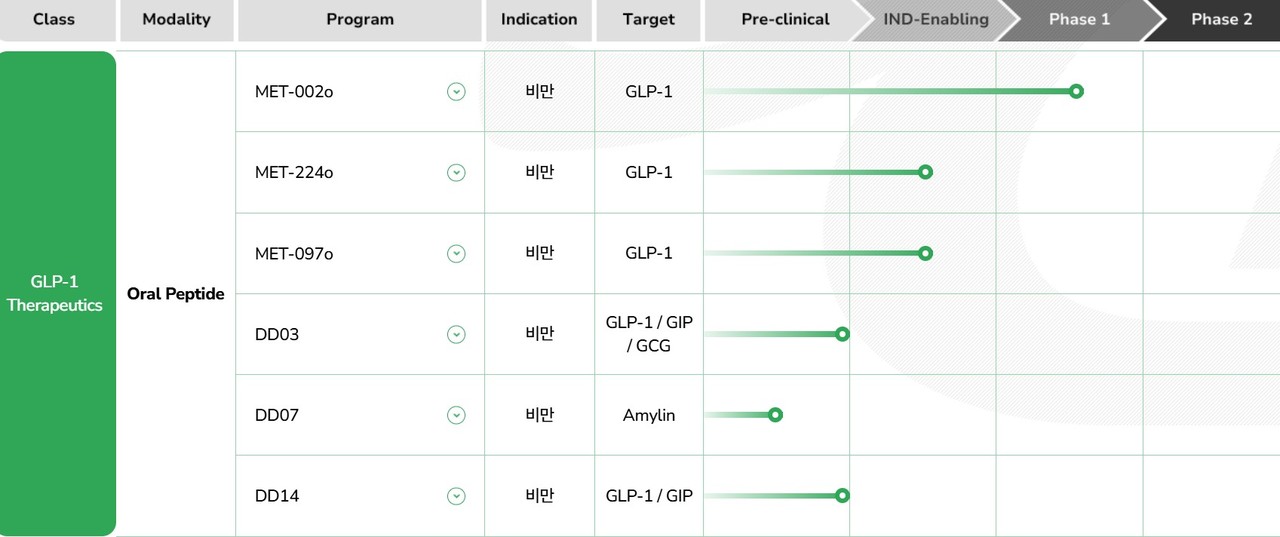Click the Oral Peptide modality label
This screenshot has width=1280, height=537.
[176, 294]
